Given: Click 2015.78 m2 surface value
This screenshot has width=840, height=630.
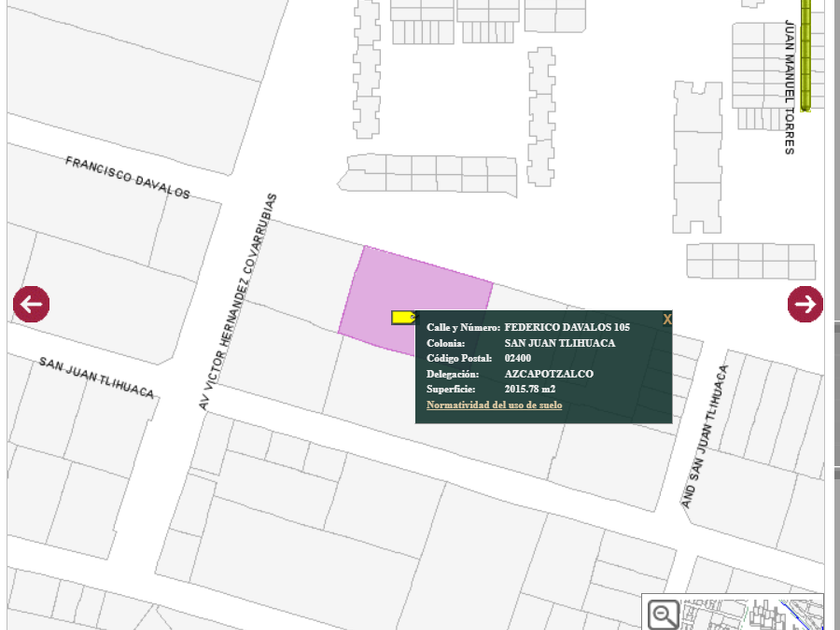Looking at the screenshot, I should click(x=529, y=389).
